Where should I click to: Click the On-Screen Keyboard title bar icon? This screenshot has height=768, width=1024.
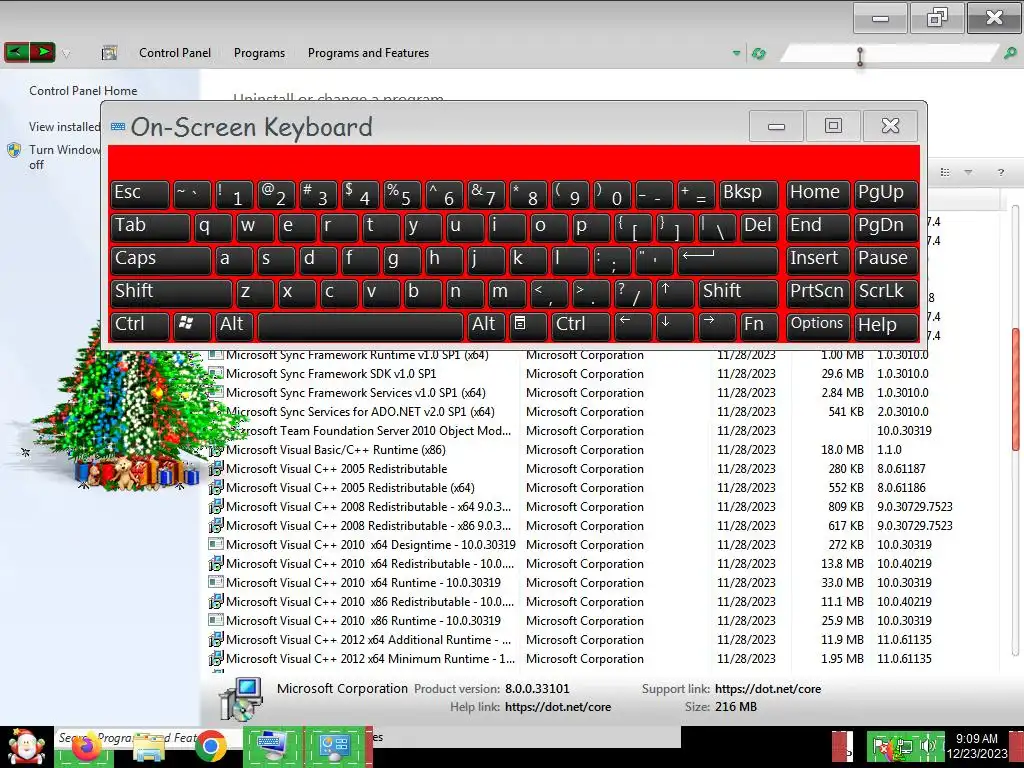[x=118, y=127]
